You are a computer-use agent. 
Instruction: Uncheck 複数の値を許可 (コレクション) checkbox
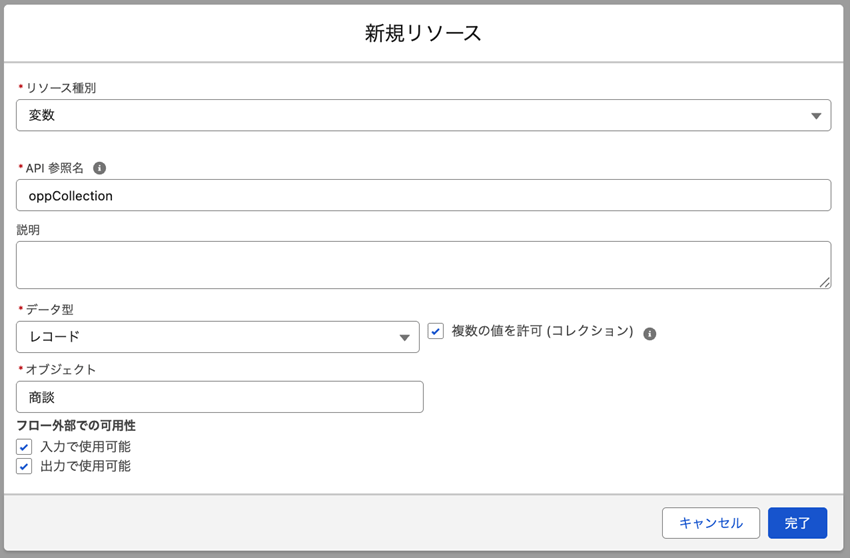(436, 331)
